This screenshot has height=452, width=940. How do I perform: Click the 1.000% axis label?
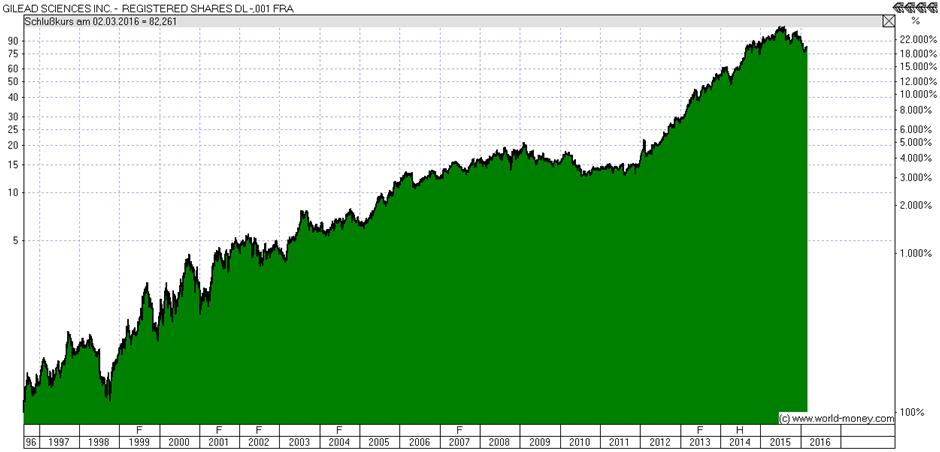[x=917, y=254]
